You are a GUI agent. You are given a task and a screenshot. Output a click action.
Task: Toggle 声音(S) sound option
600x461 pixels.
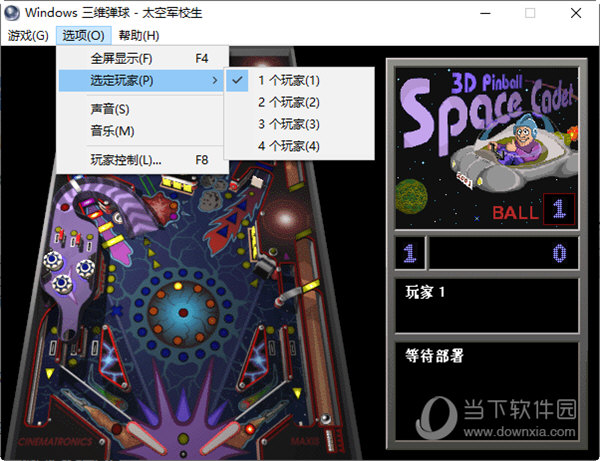coord(142,109)
